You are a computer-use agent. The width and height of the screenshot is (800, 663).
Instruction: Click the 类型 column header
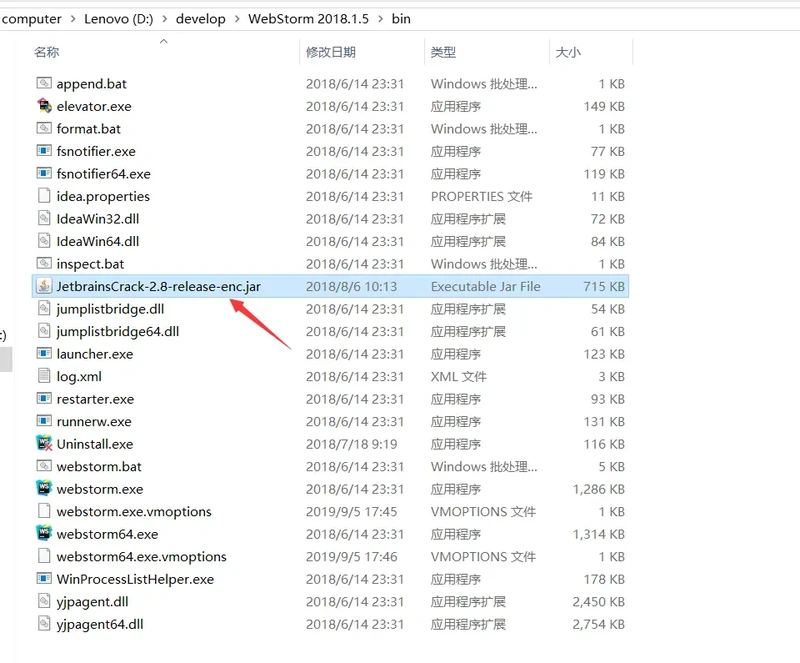pos(443,52)
